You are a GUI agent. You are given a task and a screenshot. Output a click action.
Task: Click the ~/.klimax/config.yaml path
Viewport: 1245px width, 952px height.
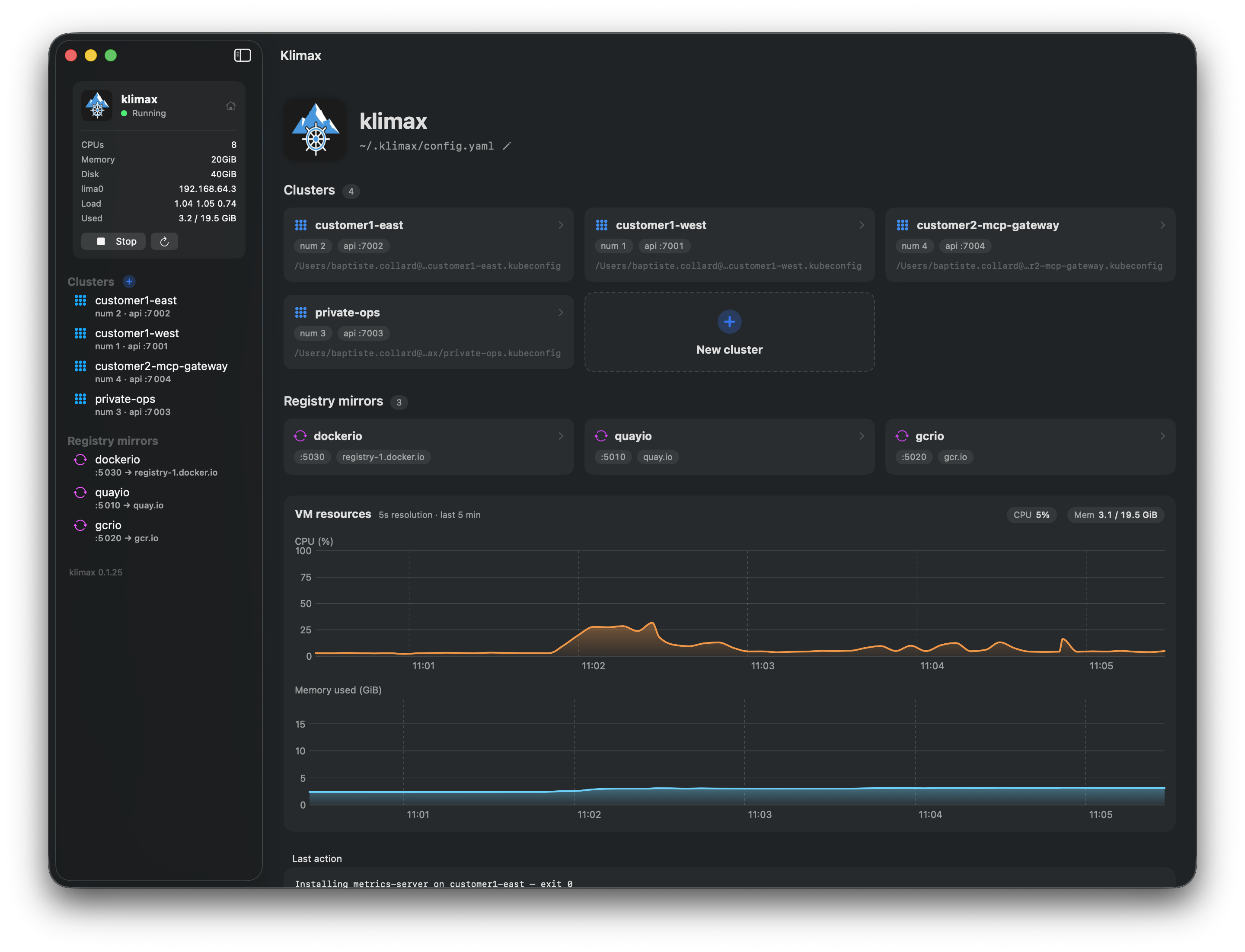point(427,146)
